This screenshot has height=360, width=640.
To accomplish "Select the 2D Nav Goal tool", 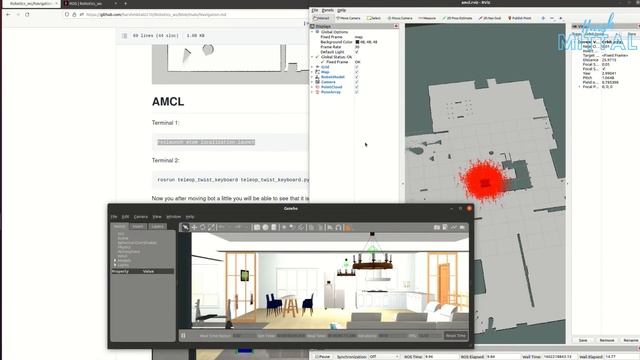I will [x=489, y=18].
